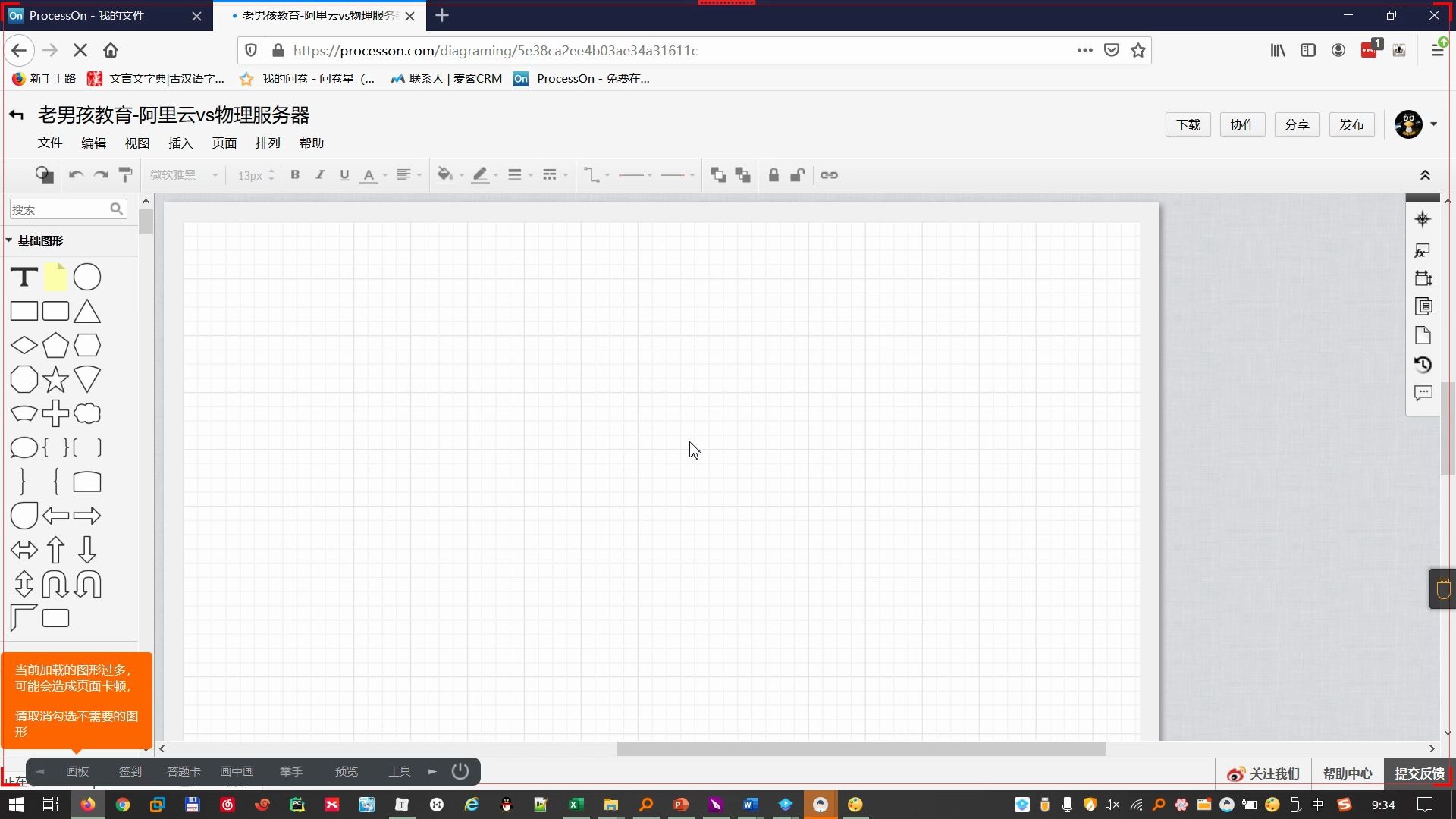The height and width of the screenshot is (819, 1456).
Task: Click the 发布 button
Action: click(1352, 124)
